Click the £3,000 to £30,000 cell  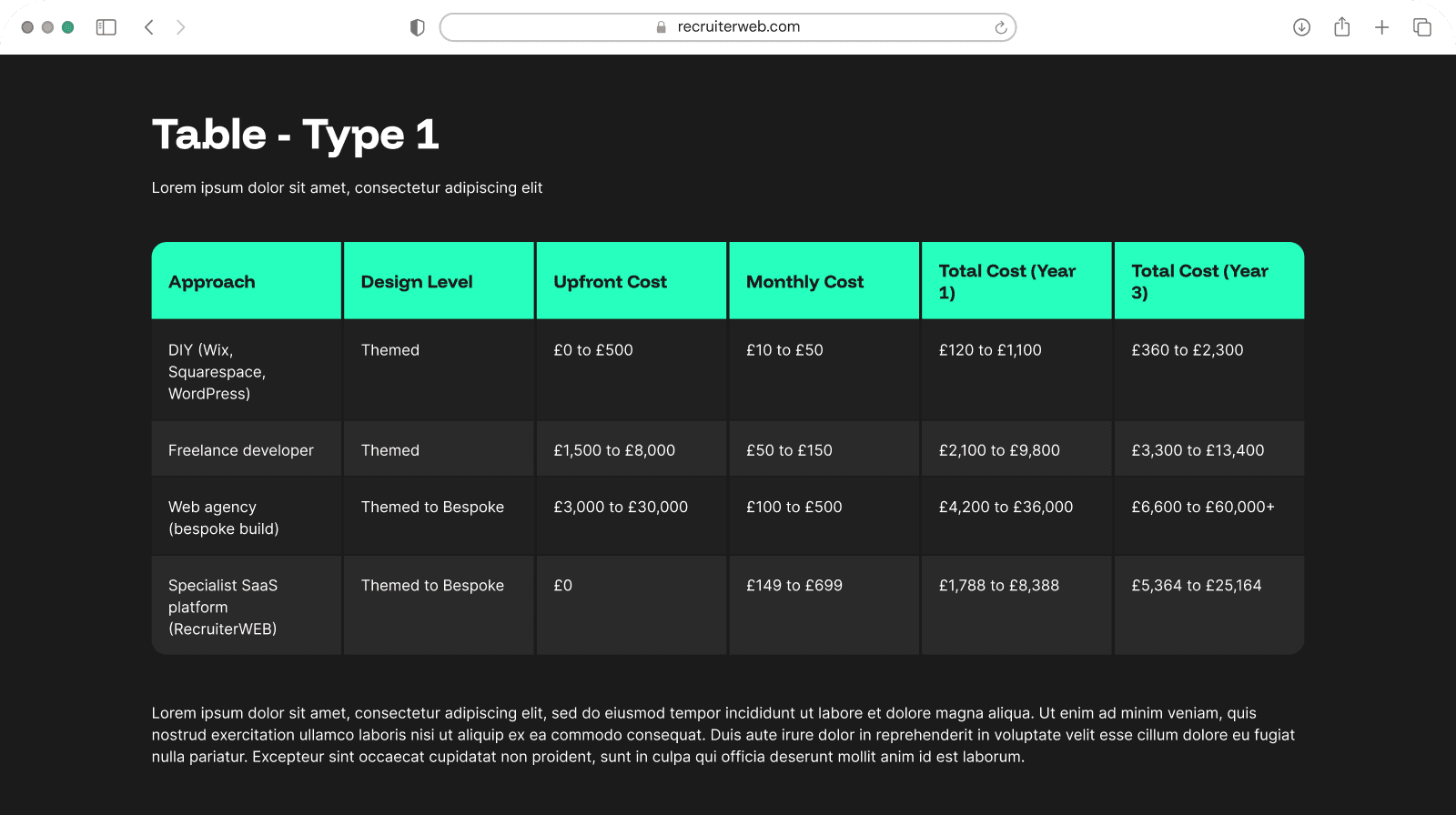pyautogui.click(x=632, y=517)
